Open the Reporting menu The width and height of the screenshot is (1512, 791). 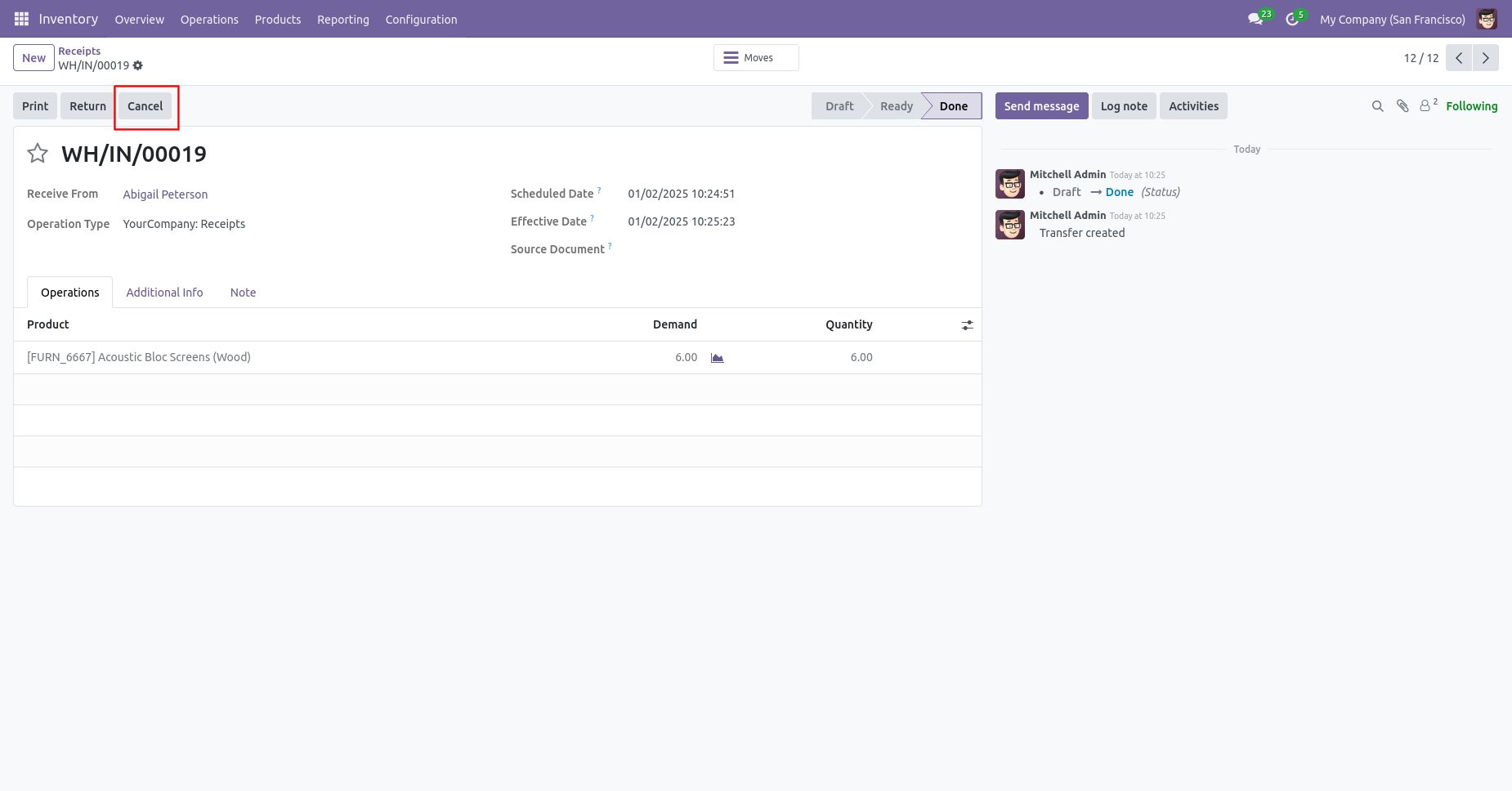[x=343, y=20]
